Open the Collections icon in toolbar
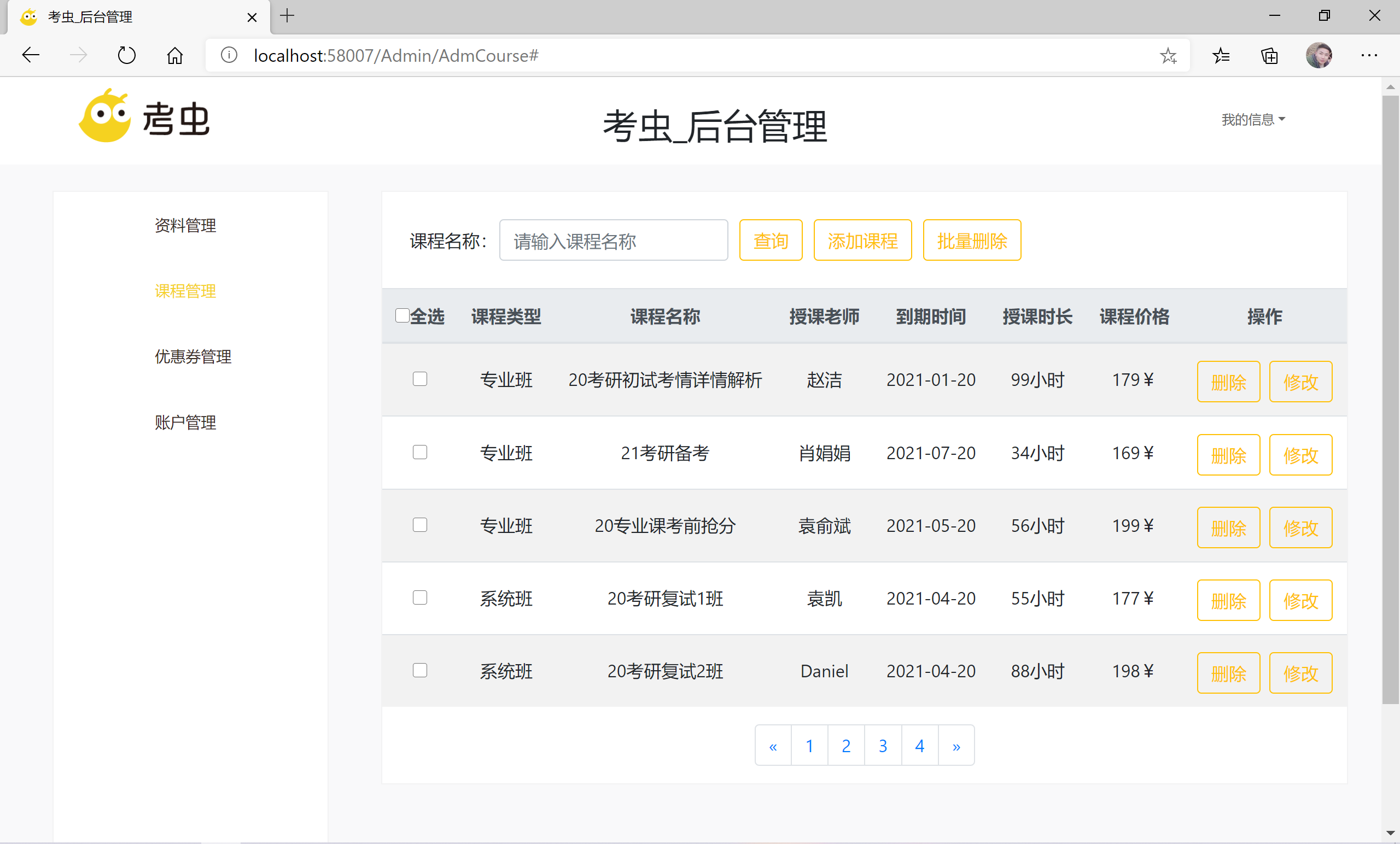The image size is (1400, 844). (1269, 55)
